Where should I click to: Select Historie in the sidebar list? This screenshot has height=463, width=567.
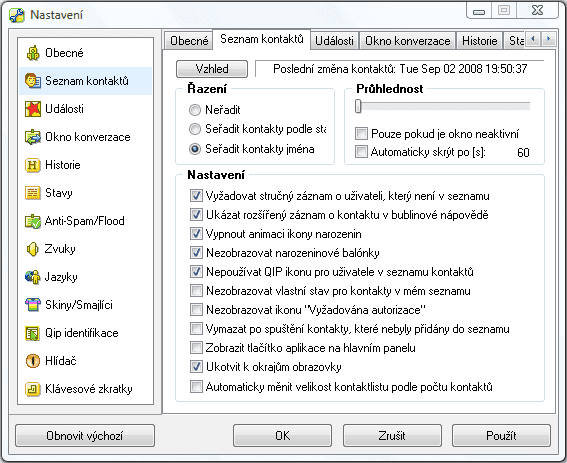86,165
